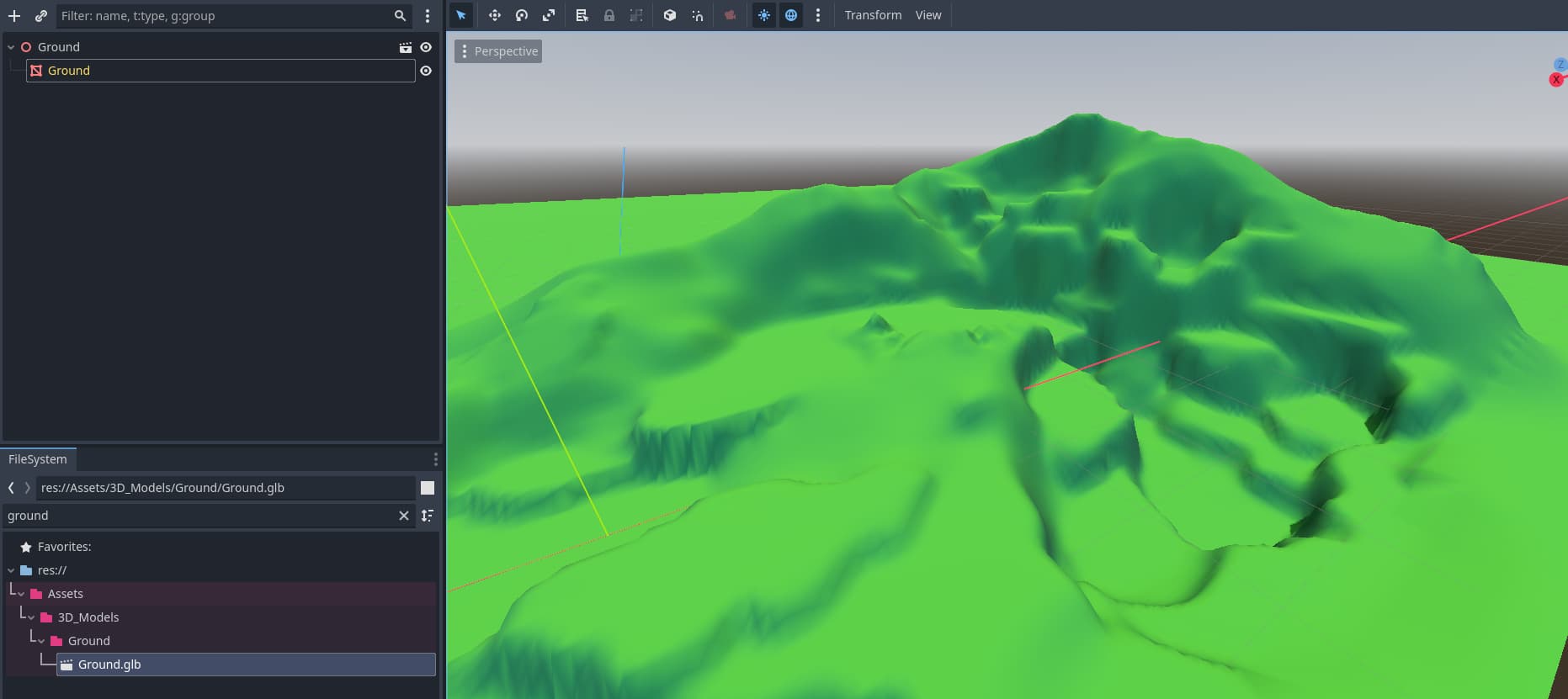
Task: Toggle visibility of root Ground node
Action: coord(426,47)
